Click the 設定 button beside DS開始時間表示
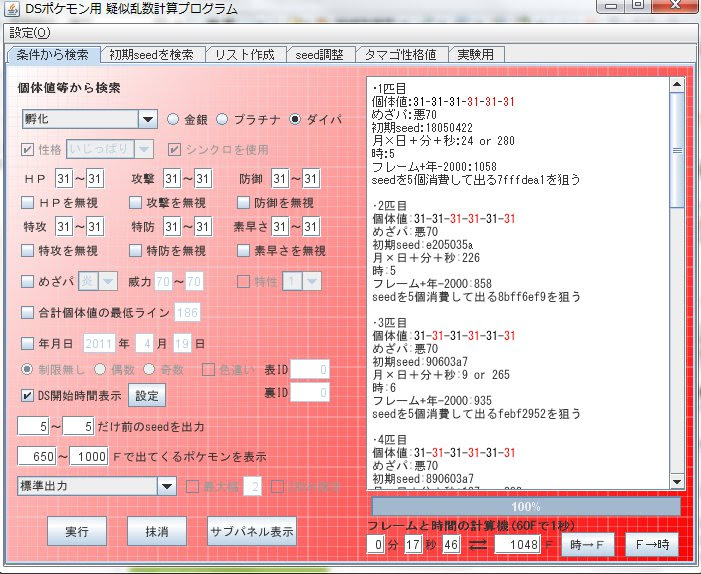Viewport: 701px width, 574px height. (147, 395)
